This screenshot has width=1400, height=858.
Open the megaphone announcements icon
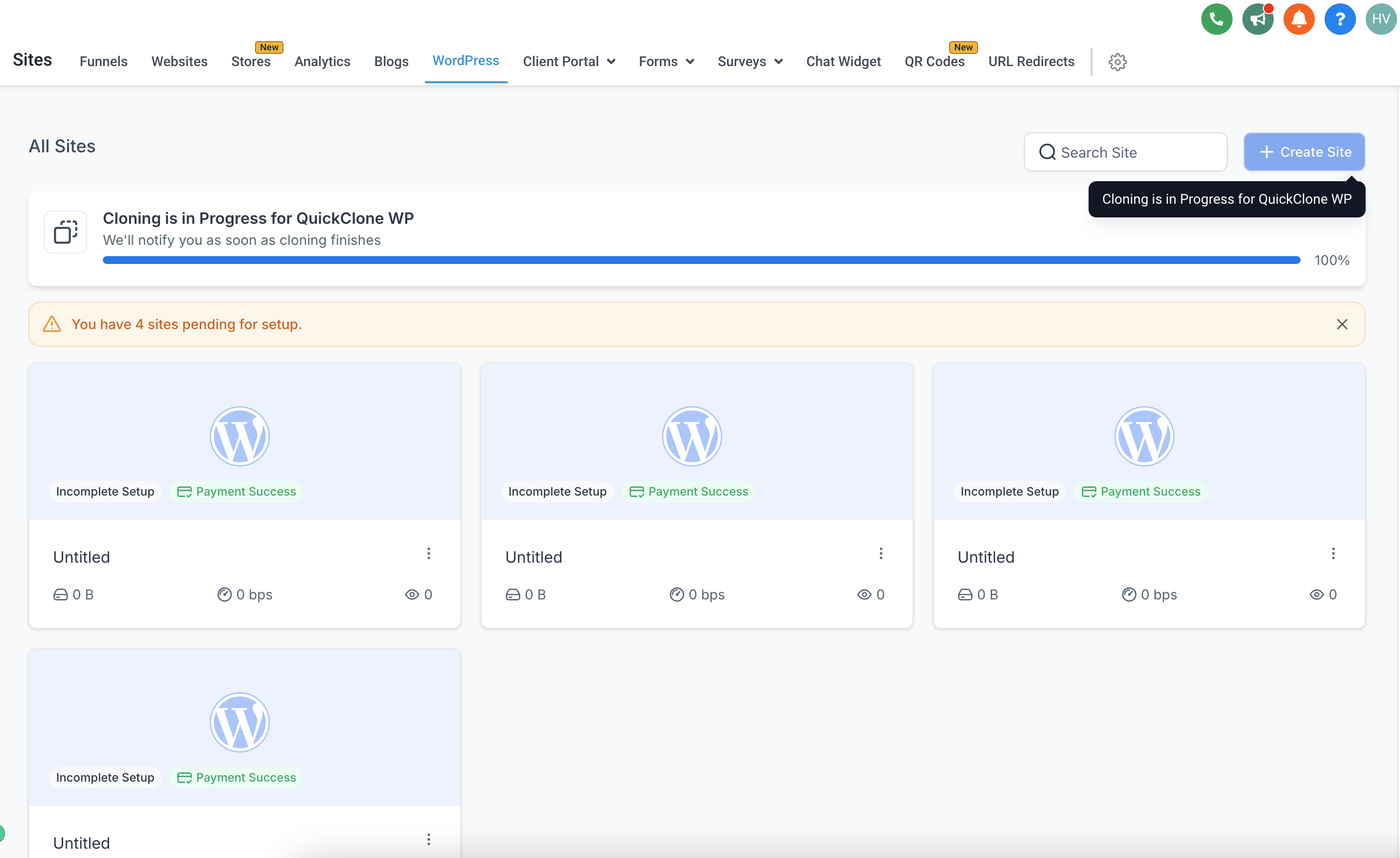pyautogui.click(x=1257, y=19)
